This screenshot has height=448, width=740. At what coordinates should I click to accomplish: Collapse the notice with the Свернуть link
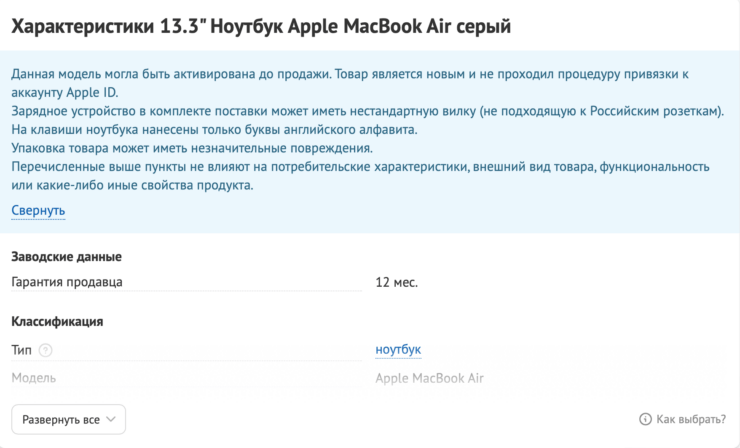pos(38,211)
